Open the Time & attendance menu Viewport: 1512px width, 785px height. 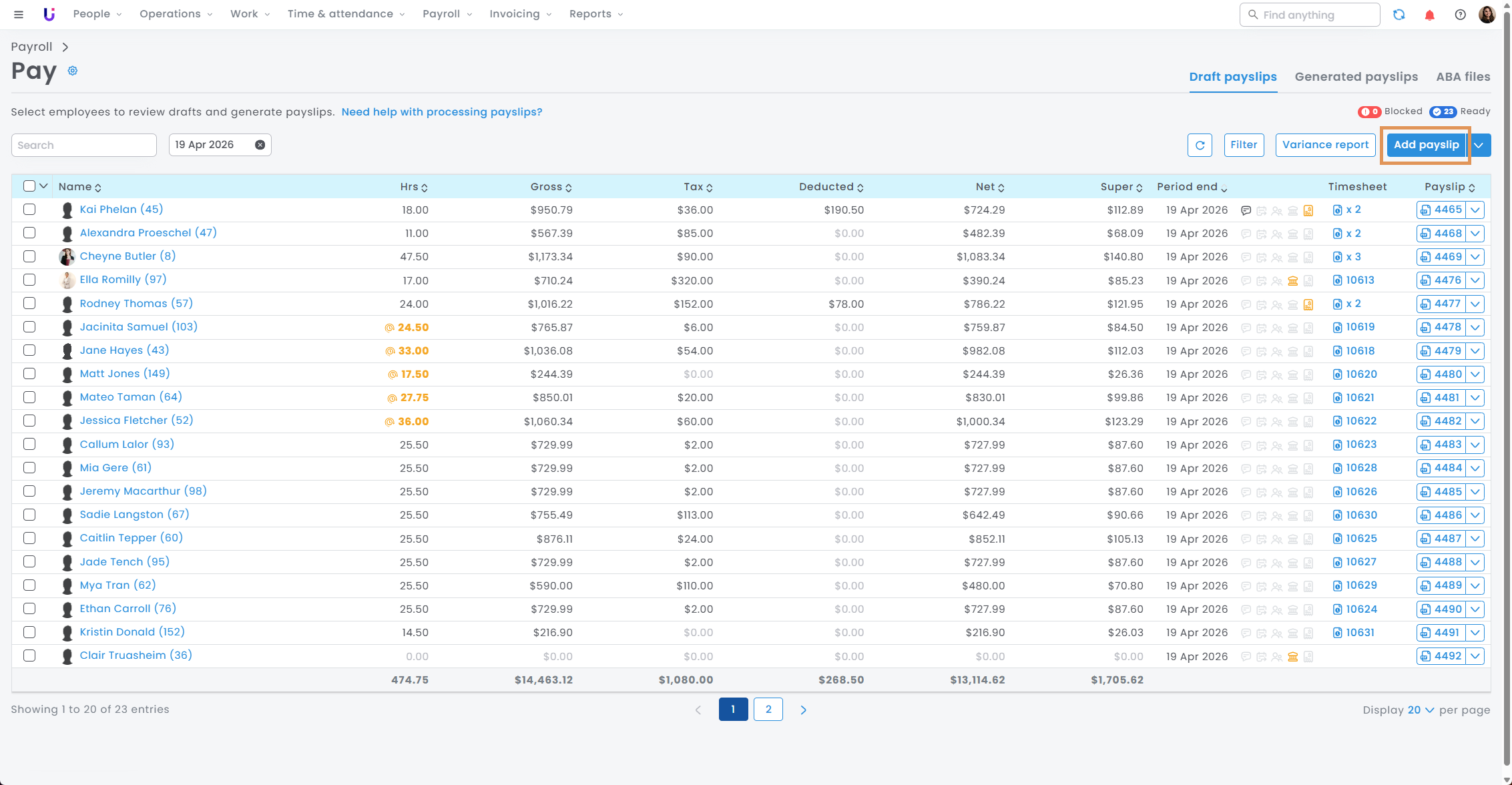tap(346, 14)
